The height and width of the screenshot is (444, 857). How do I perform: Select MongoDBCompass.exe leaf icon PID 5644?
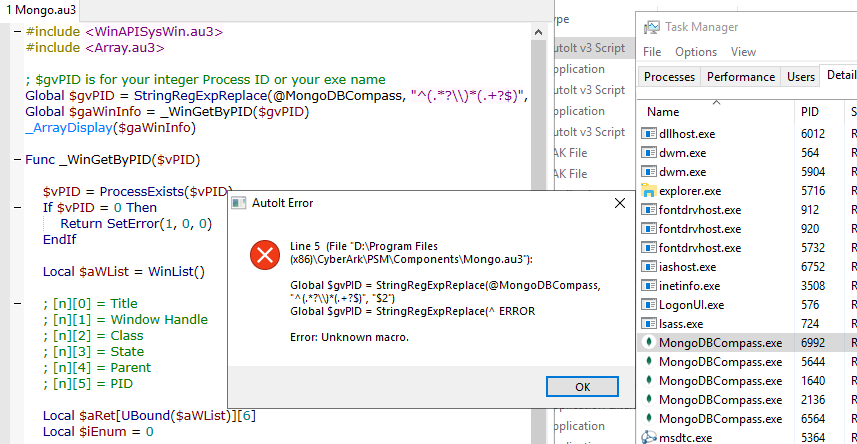(x=649, y=361)
